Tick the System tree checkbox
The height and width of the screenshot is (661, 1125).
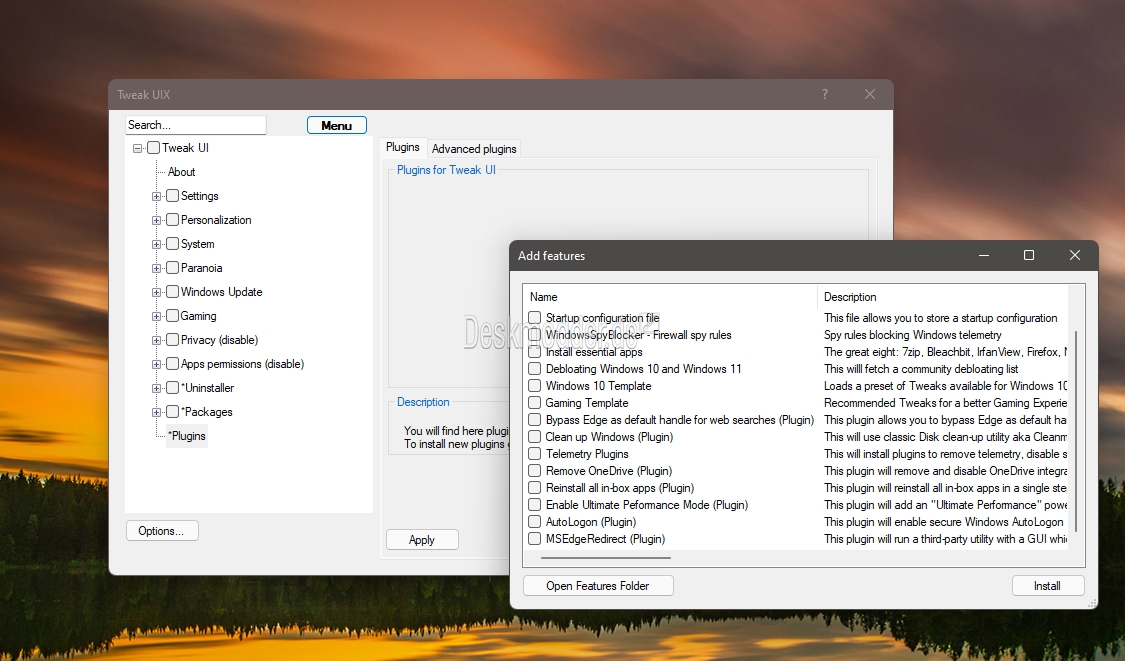(172, 244)
